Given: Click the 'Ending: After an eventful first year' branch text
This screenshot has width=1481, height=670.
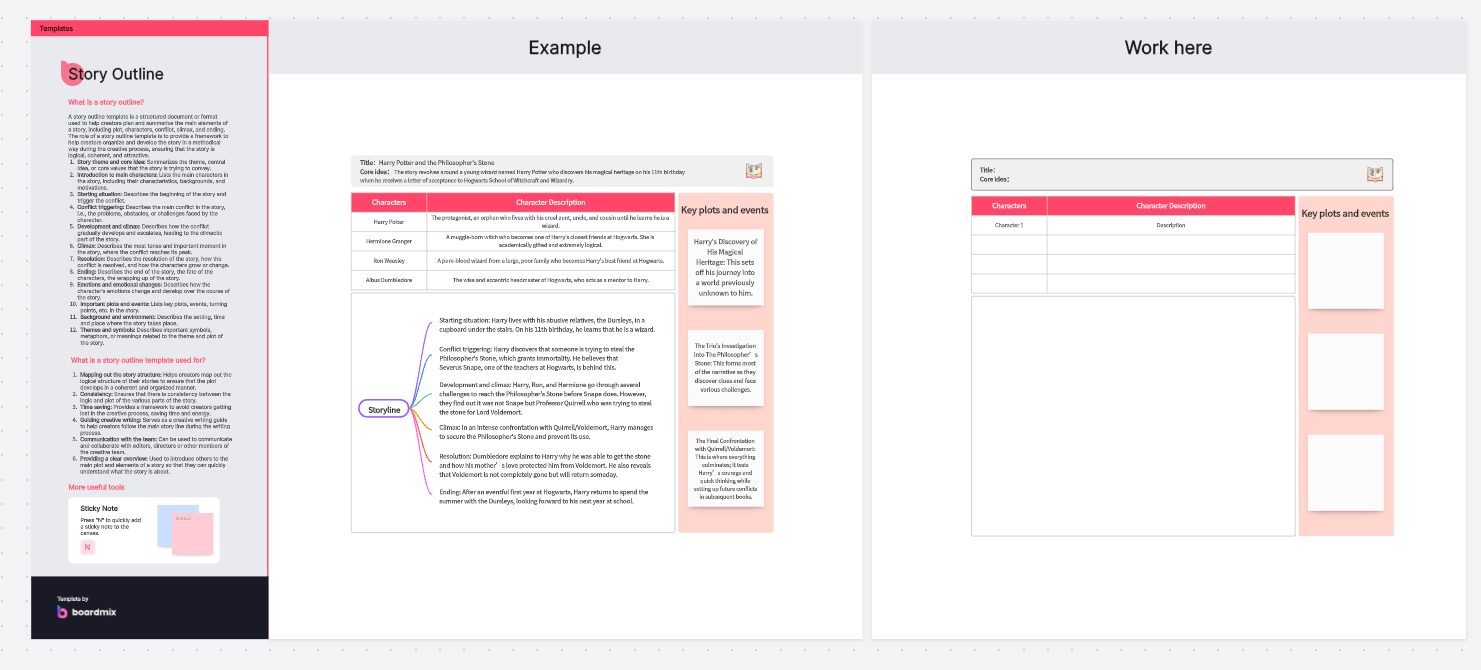Looking at the screenshot, I should pyautogui.click(x=544, y=496).
